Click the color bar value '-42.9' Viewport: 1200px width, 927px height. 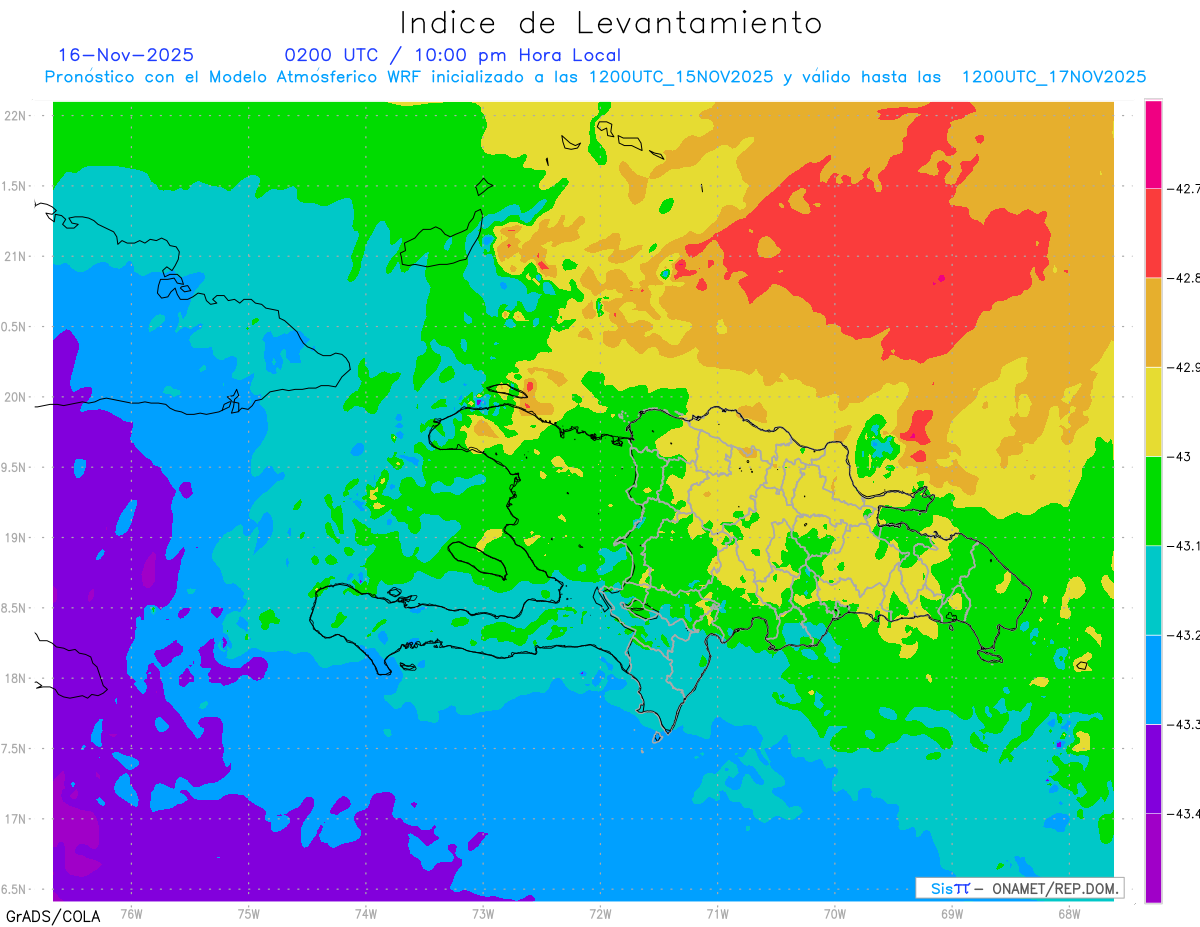tap(1183, 368)
